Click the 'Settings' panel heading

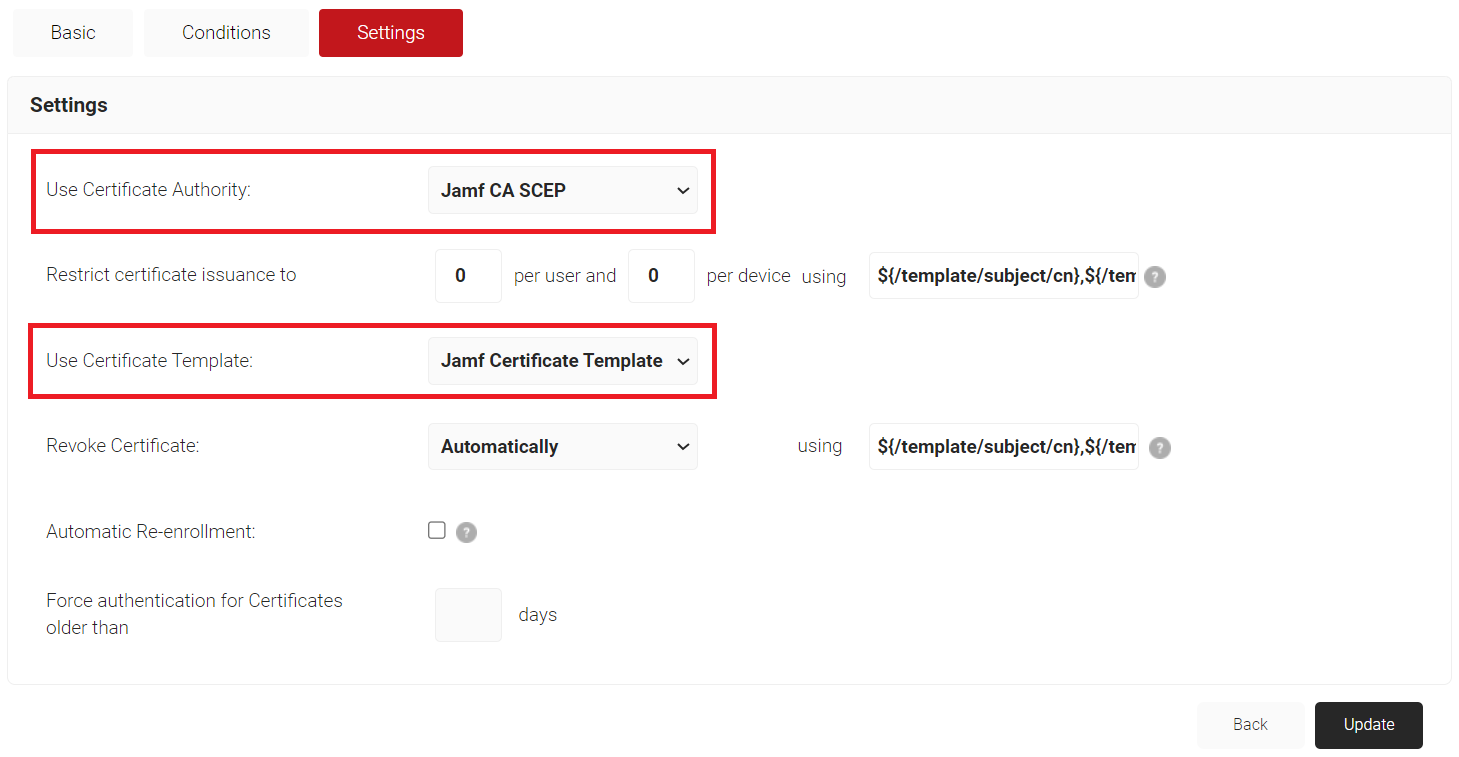pos(69,105)
